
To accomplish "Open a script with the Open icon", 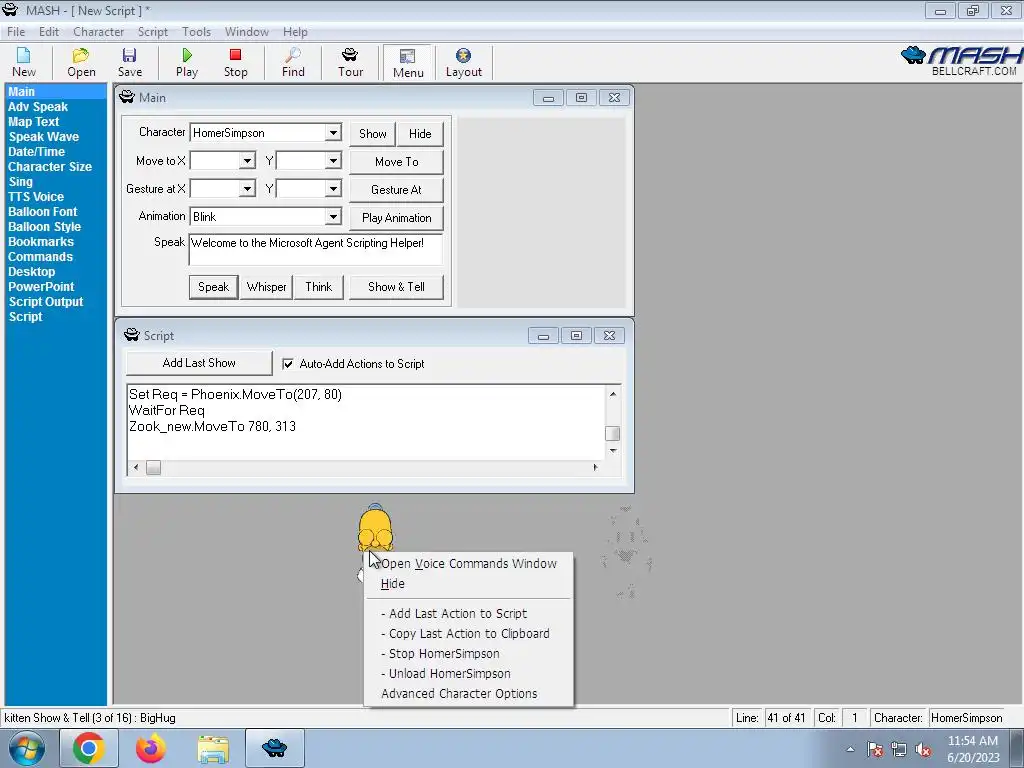I will (x=81, y=63).
